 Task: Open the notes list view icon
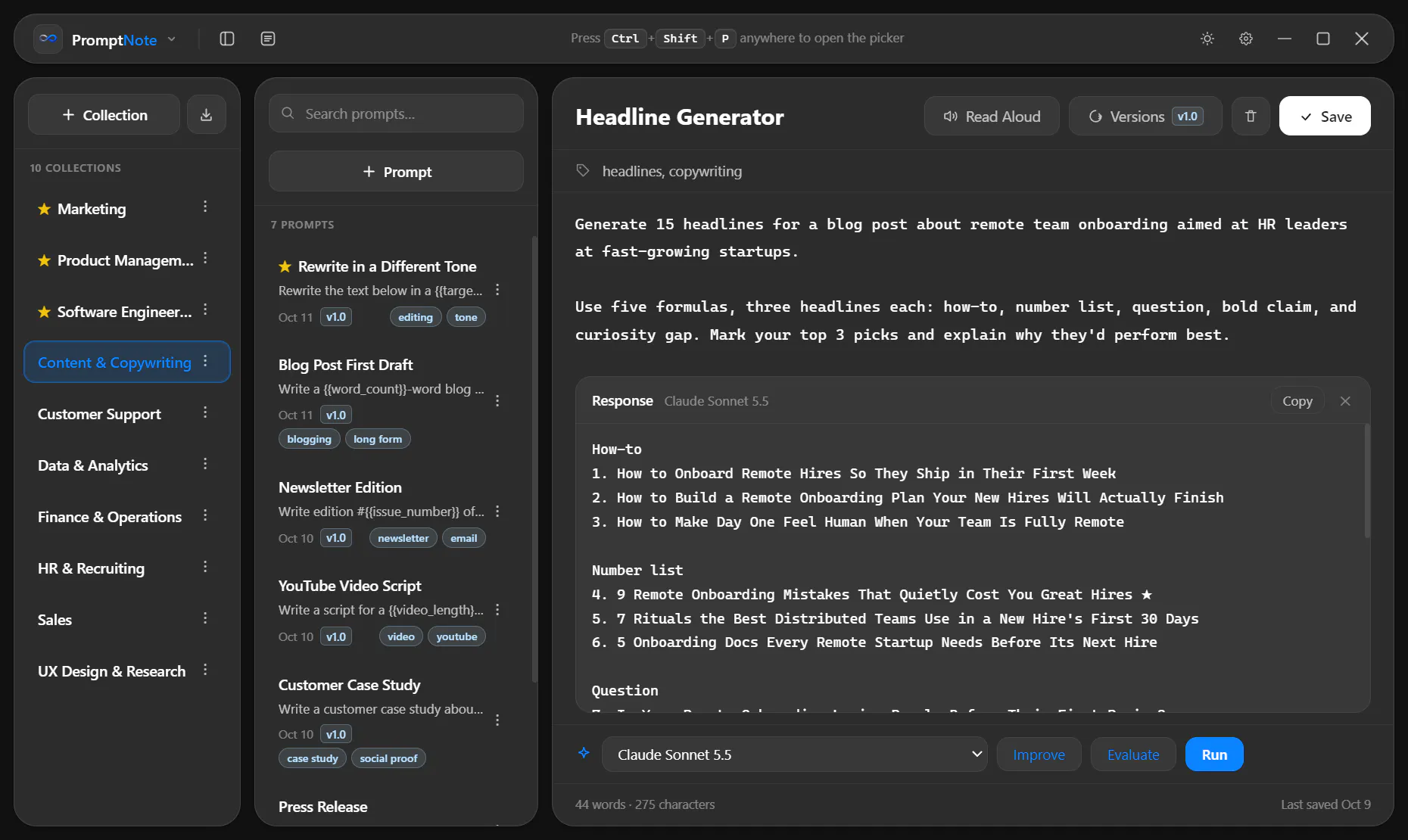(x=268, y=39)
